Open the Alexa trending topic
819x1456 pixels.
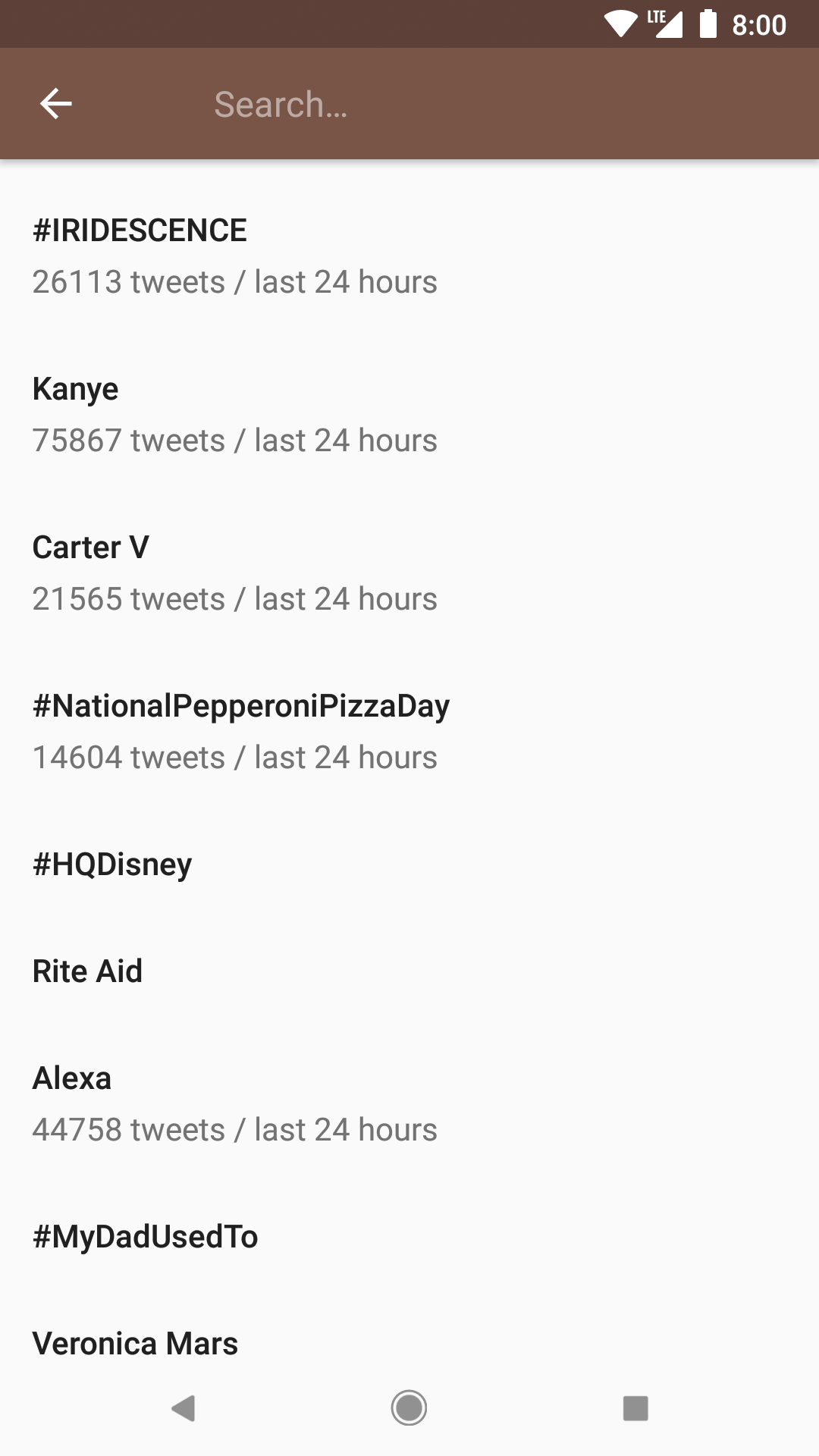[x=72, y=1078]
